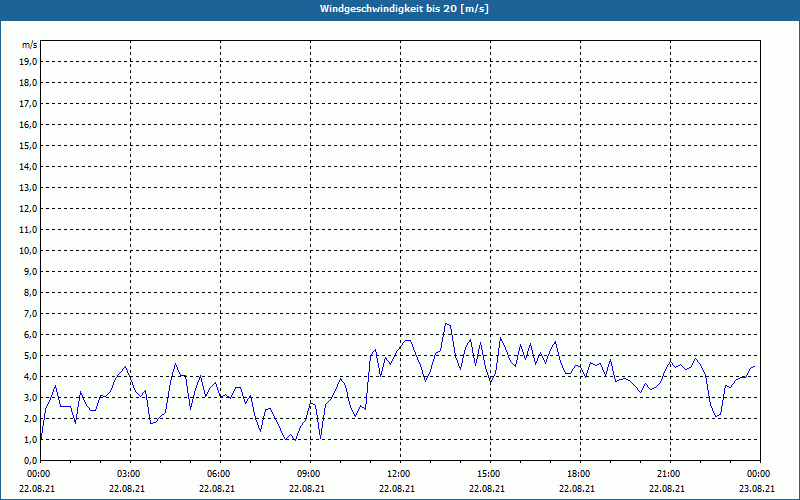
Task: Select the '4,0' y-axis label
Action: (31, 377)
